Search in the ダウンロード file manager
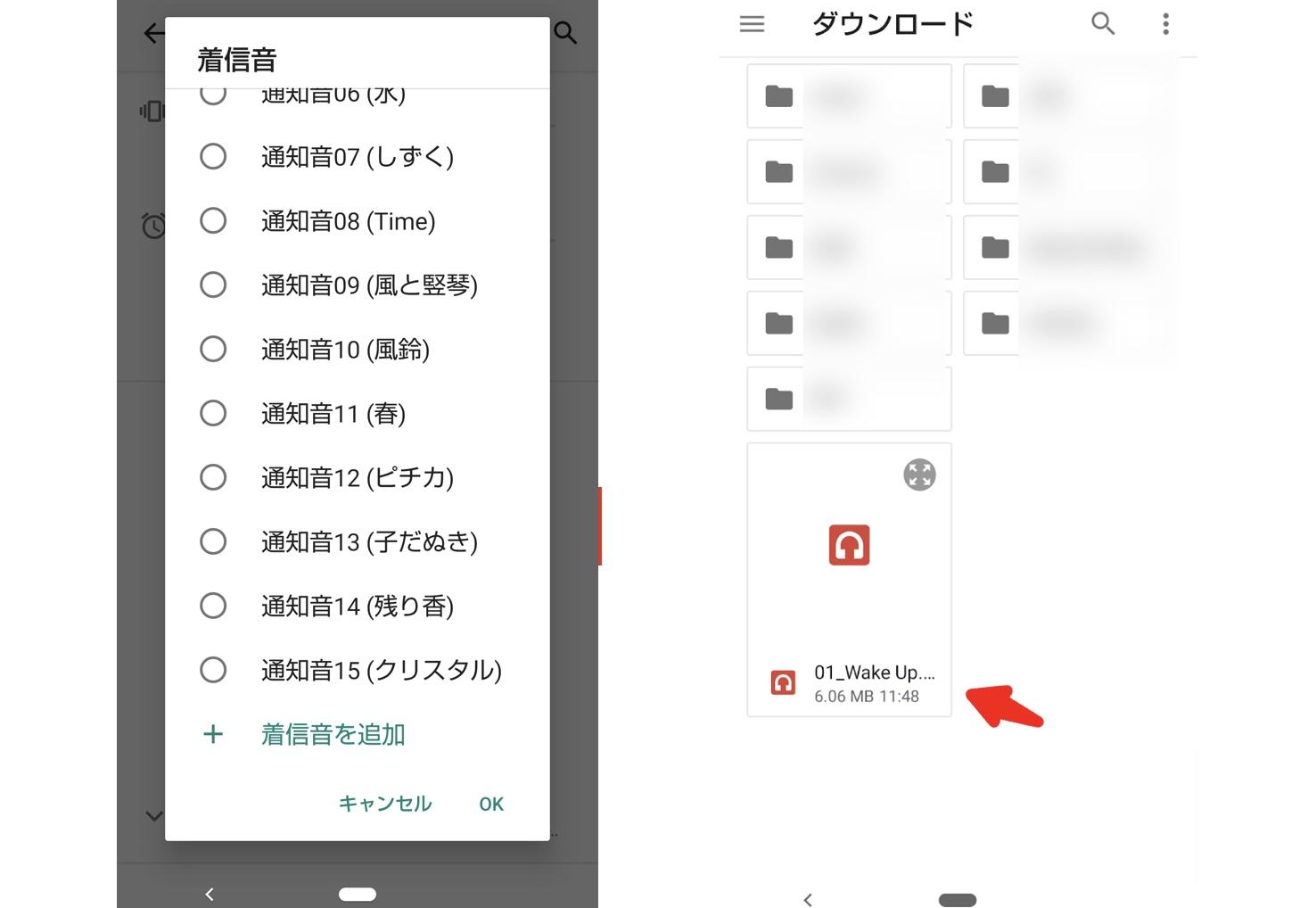 pos(1103,24)
